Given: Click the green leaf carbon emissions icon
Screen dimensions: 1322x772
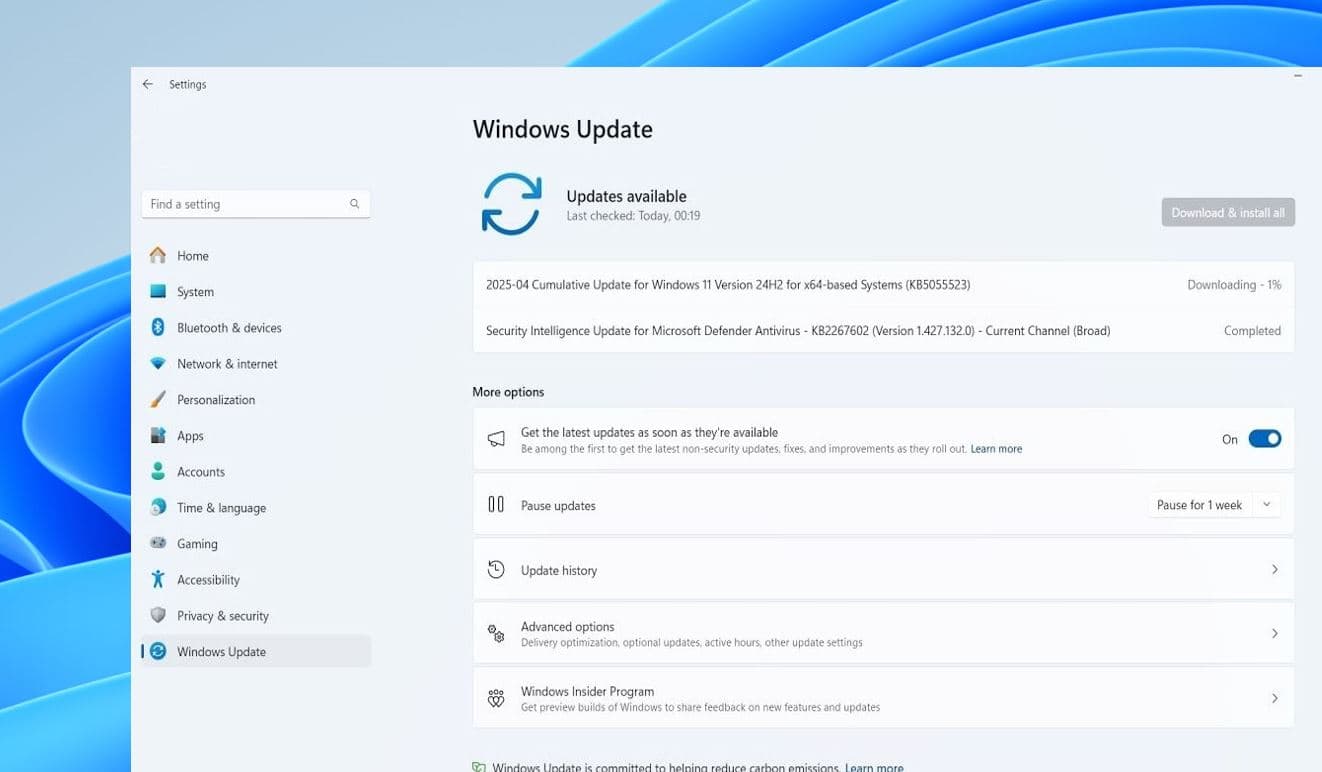Looking at the screenshot, I should [479, 768].
